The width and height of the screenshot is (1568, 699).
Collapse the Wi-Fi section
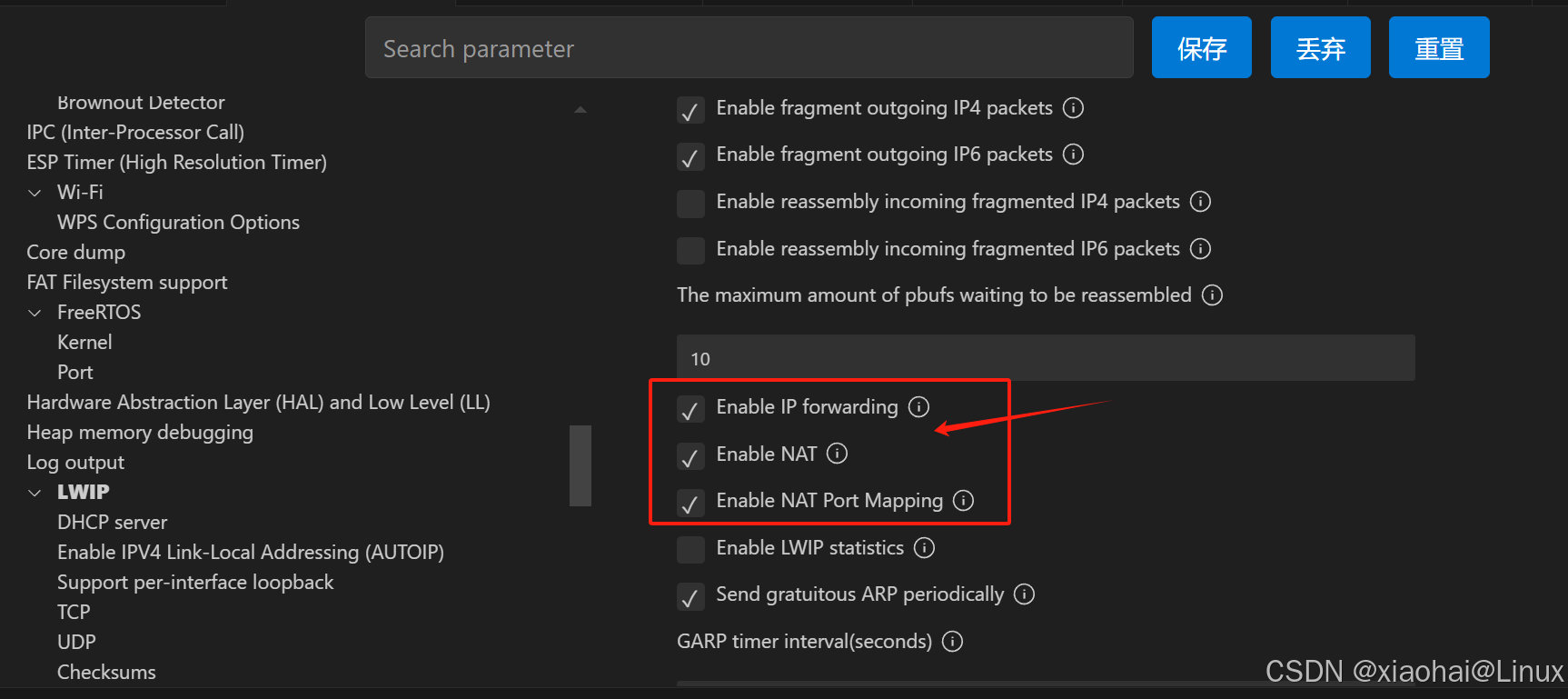35,192
